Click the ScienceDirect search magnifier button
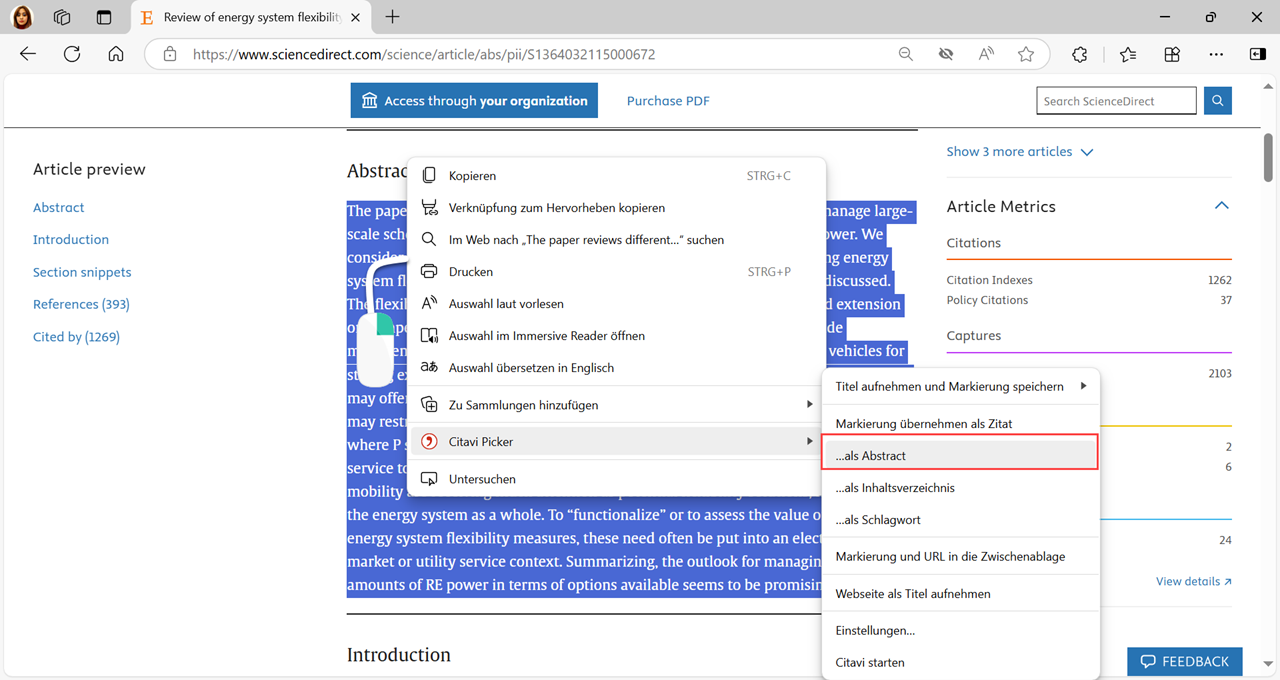Image resolution: width=1280 pixels, height=680 pixels. tap(1217, 101)
